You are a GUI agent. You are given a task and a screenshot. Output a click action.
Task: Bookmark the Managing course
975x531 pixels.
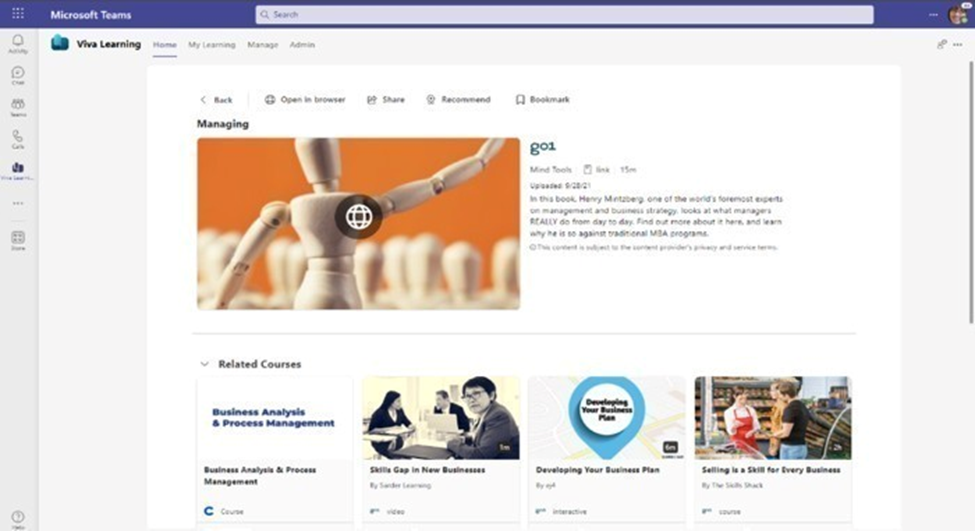click(542, 99)
